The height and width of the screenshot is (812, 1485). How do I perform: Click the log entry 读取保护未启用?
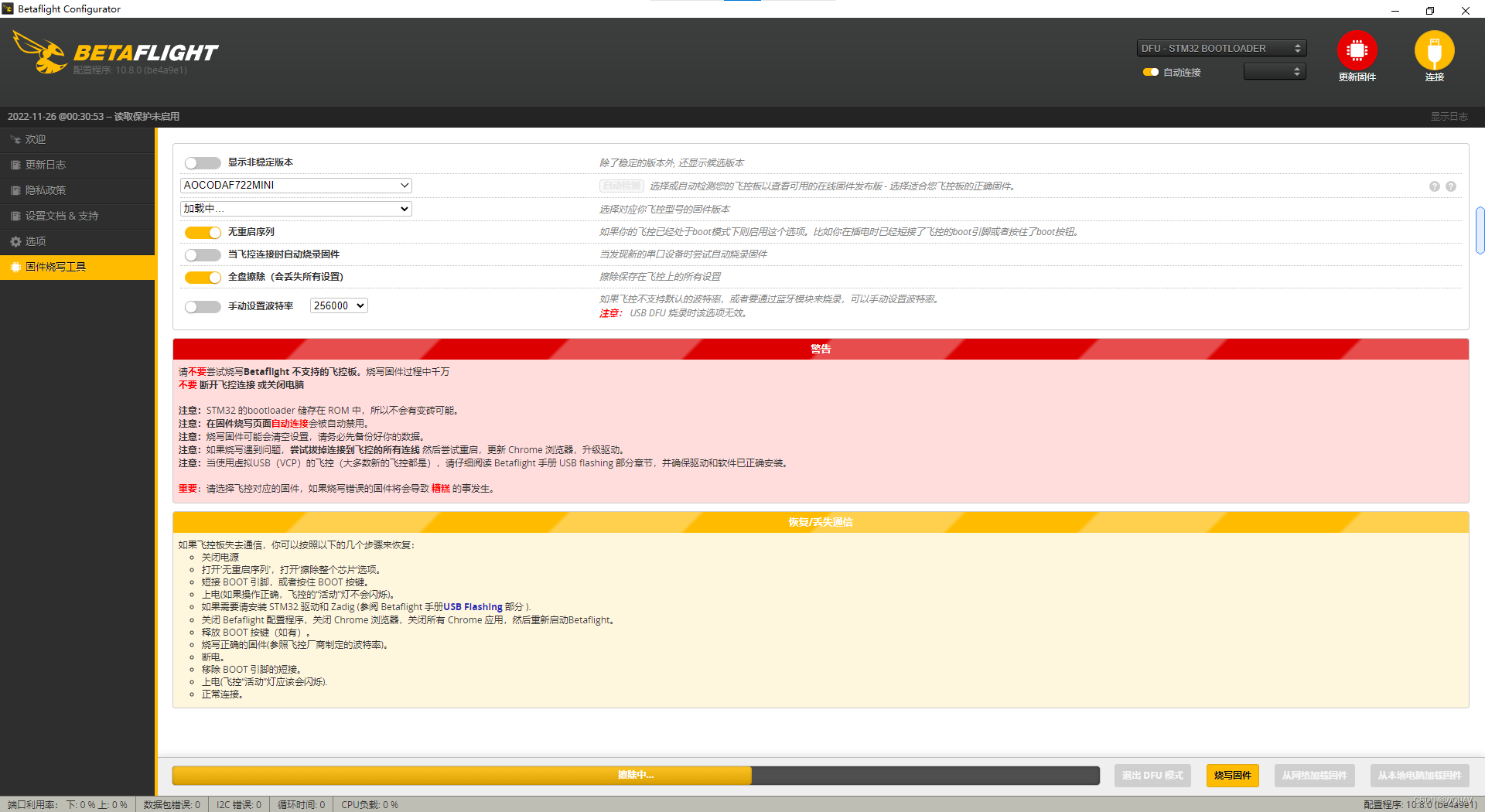click(147, 117)
